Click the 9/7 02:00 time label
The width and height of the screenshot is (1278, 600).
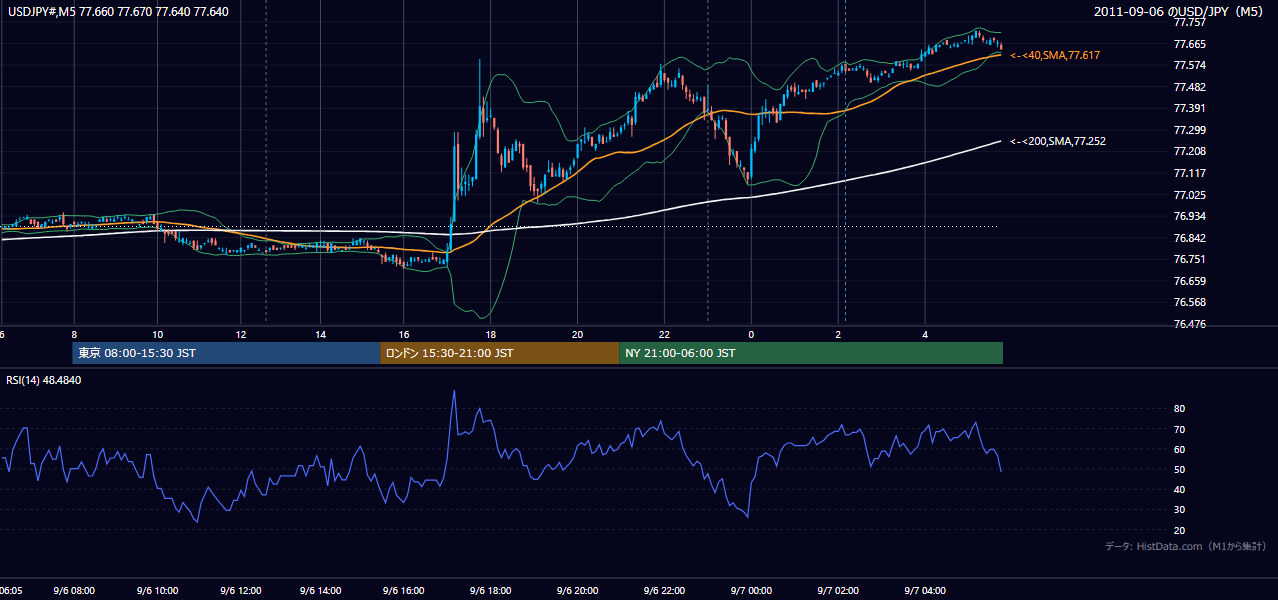838,591
